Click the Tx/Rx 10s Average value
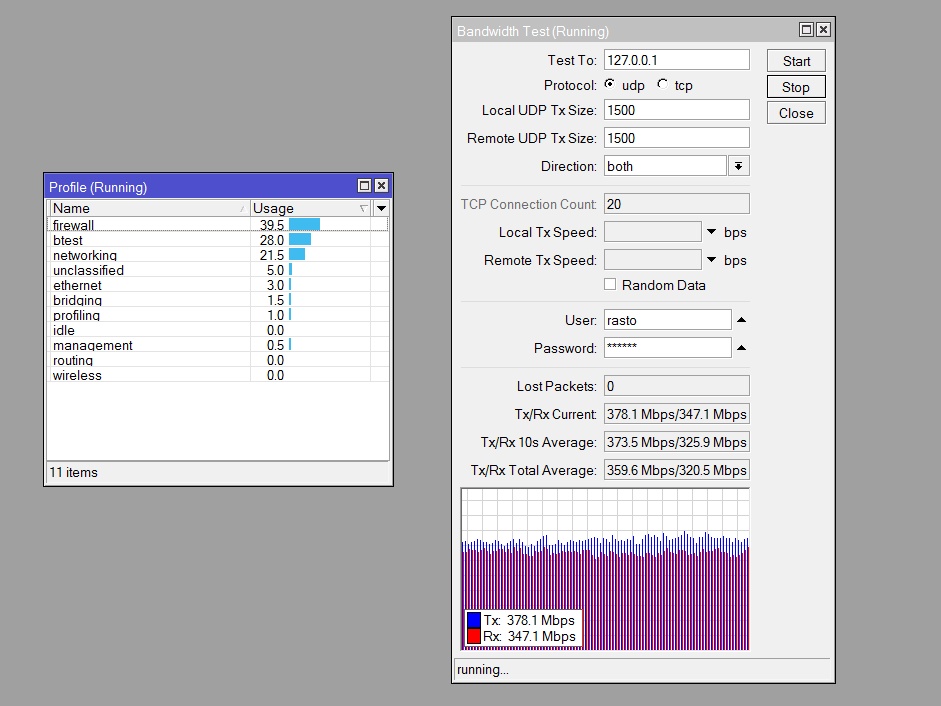The height and width of the screenshot is (706, 941). point(677,442)
